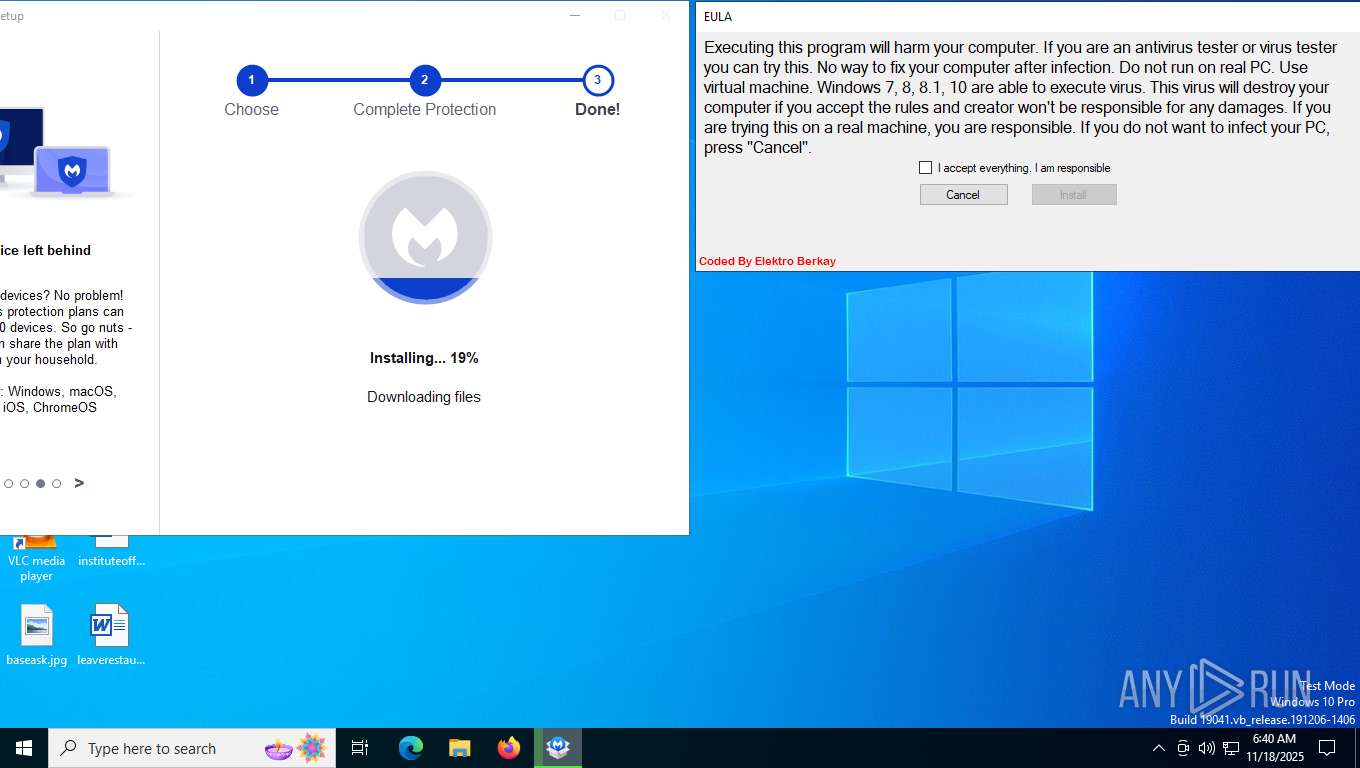Click the taskbar search box
The height and width of the screenshot is (768, 1360).
tap(192, 748)
